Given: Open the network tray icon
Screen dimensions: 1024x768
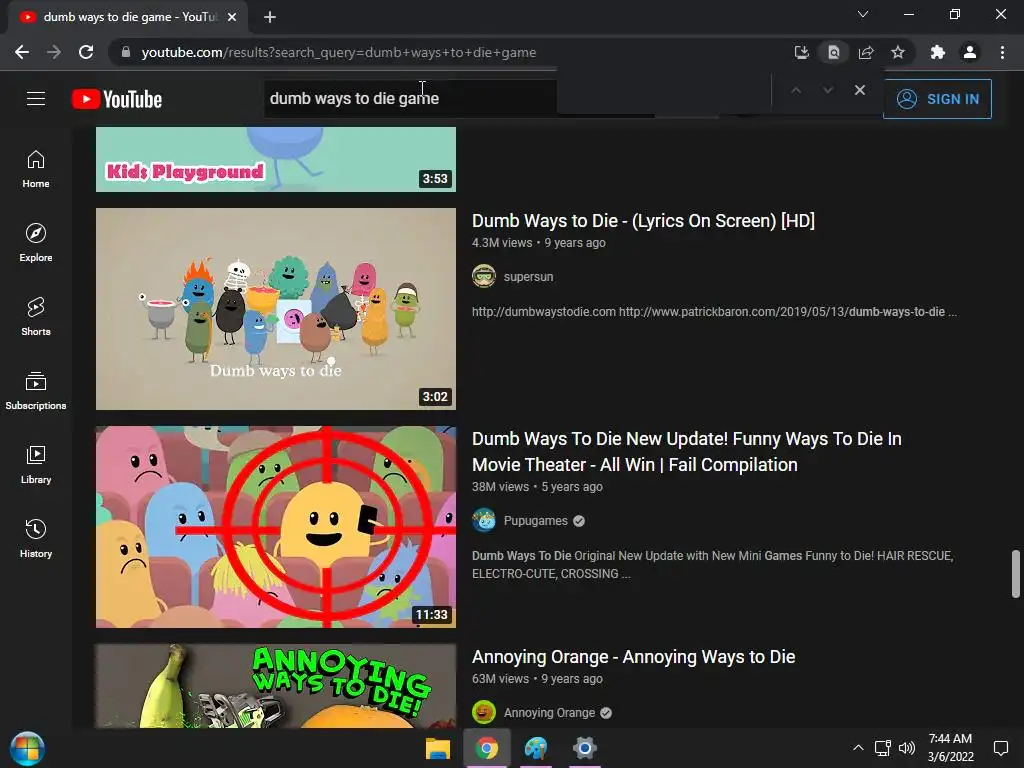Looking at the screenshot, I should 882,748.
